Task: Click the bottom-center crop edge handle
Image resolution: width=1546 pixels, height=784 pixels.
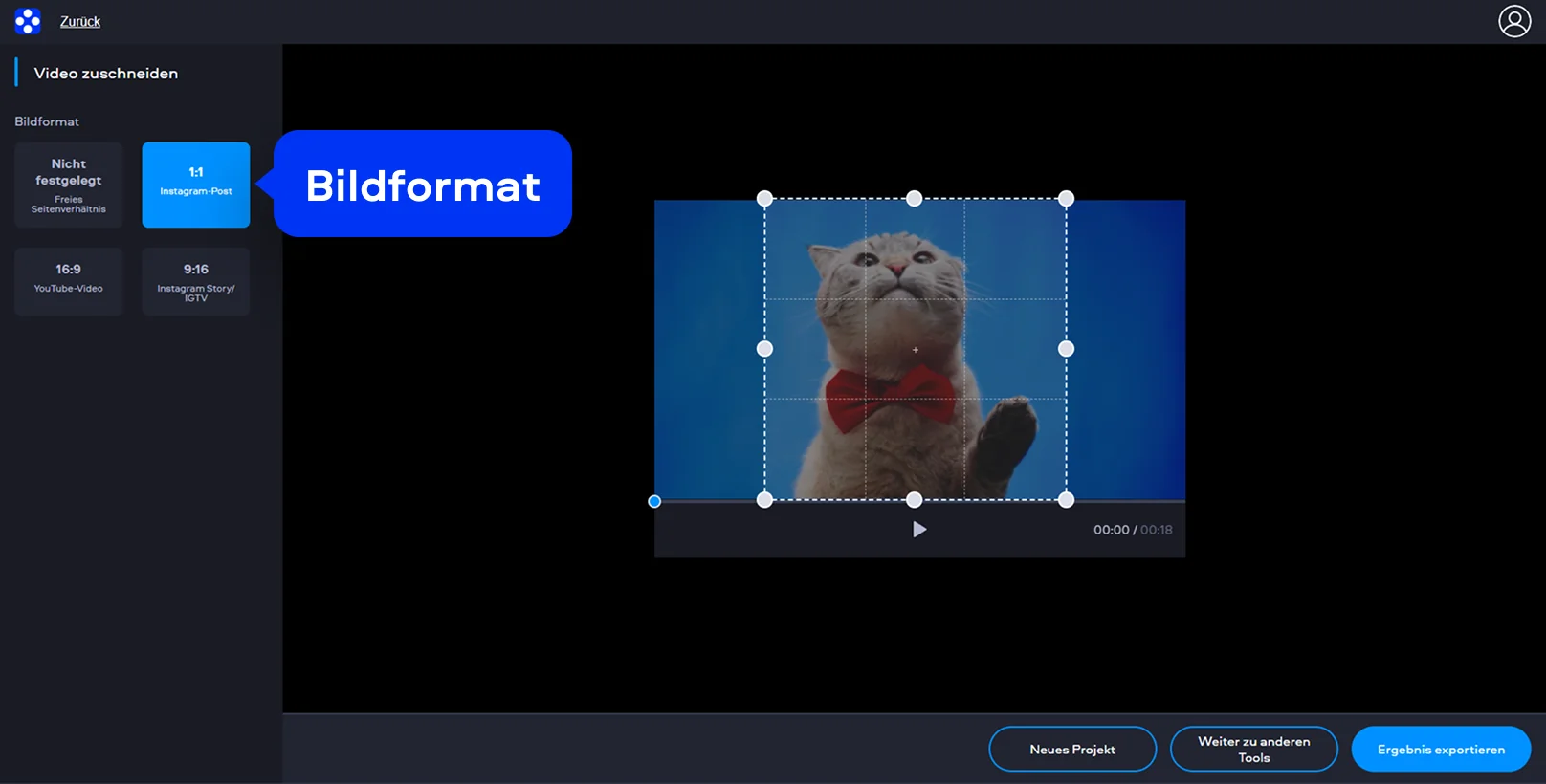Action: point(915,499)
